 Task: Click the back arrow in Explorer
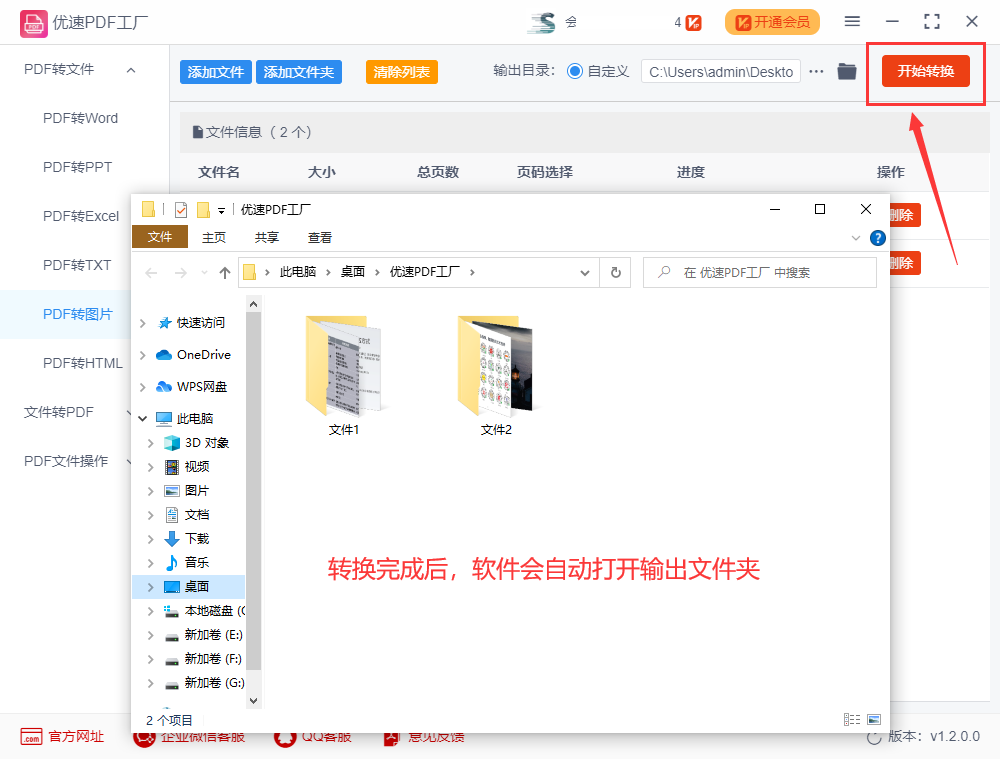coord(151,273)
